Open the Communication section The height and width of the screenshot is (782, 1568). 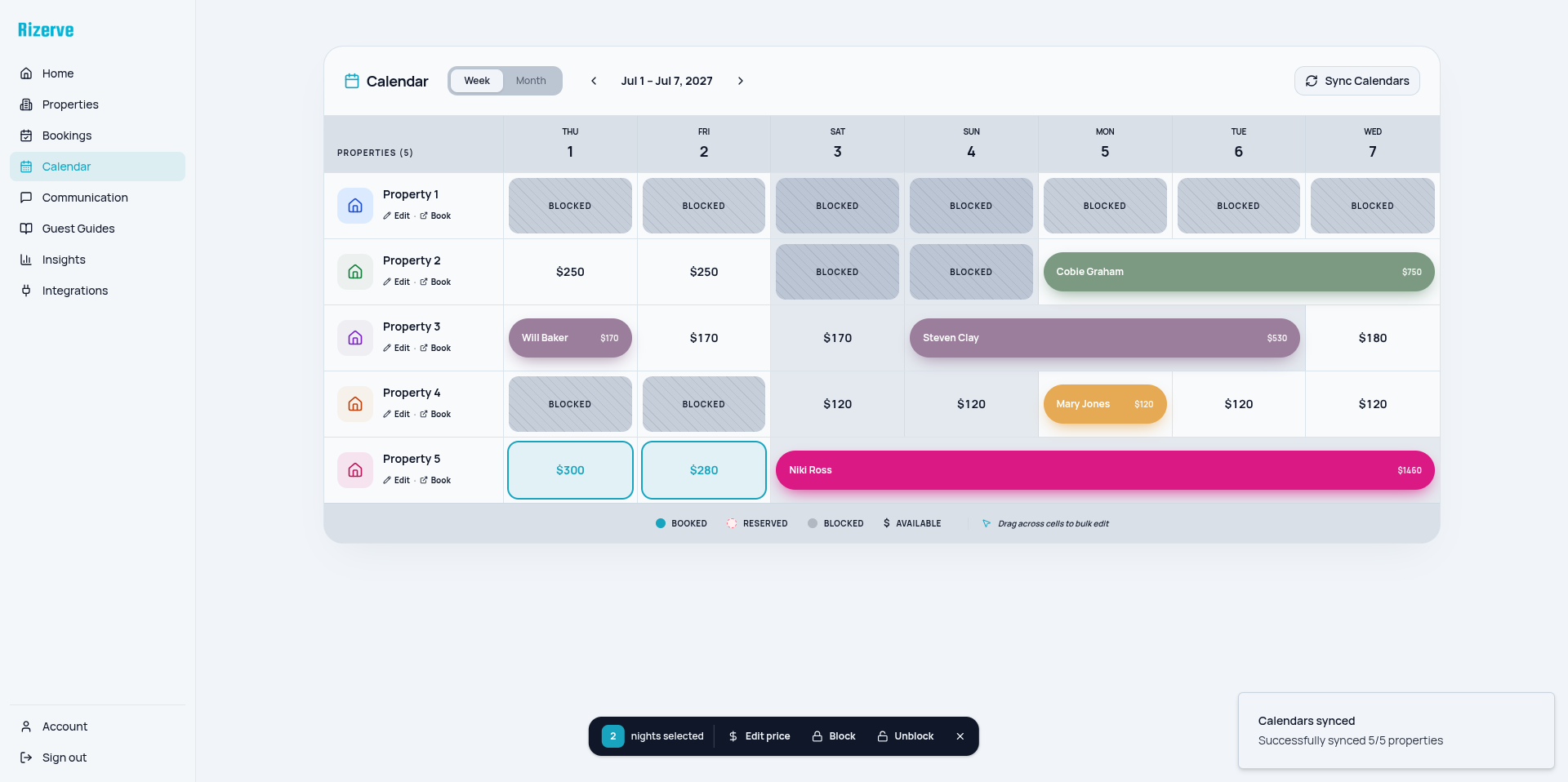click(x=97, y=198)
